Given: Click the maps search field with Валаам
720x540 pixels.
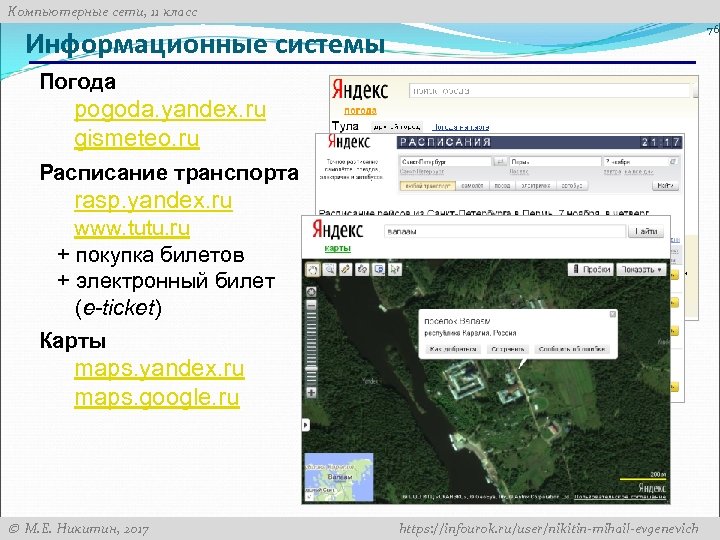Looking at the screenshot, I should click(505, 231).
